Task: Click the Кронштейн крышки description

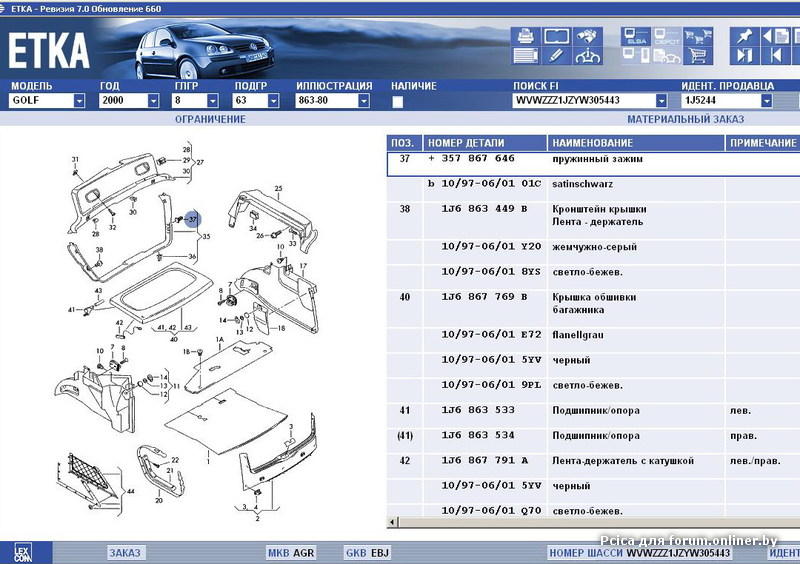Action: [599, 215]
